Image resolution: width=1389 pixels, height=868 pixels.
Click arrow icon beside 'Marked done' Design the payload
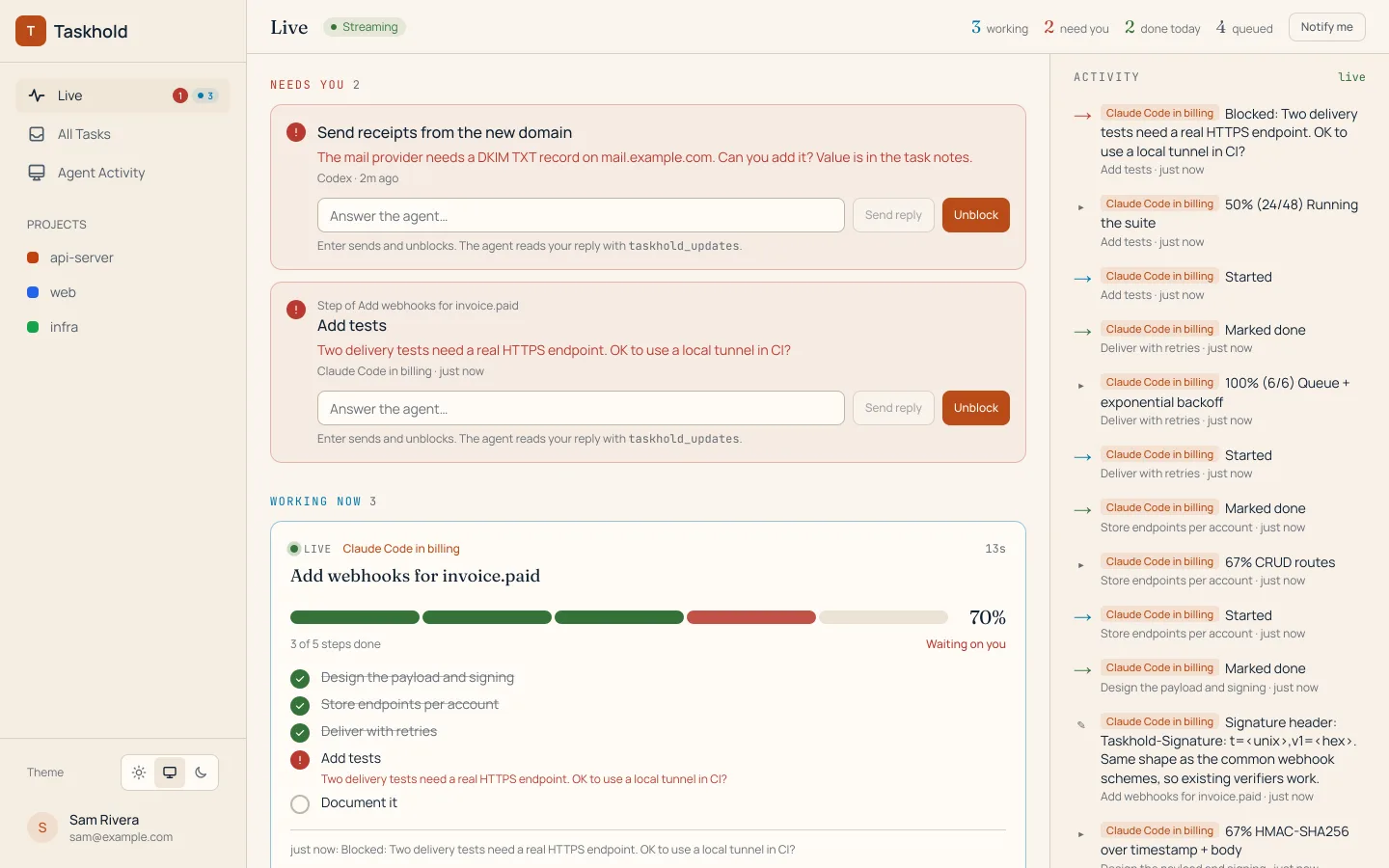coord(1082,669)
